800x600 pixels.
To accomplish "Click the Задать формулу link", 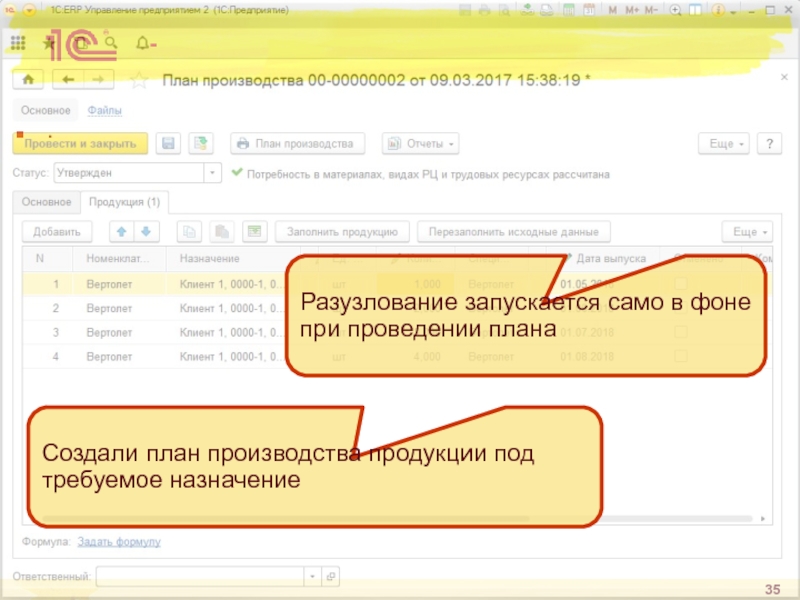I will [x=119, y=542].
